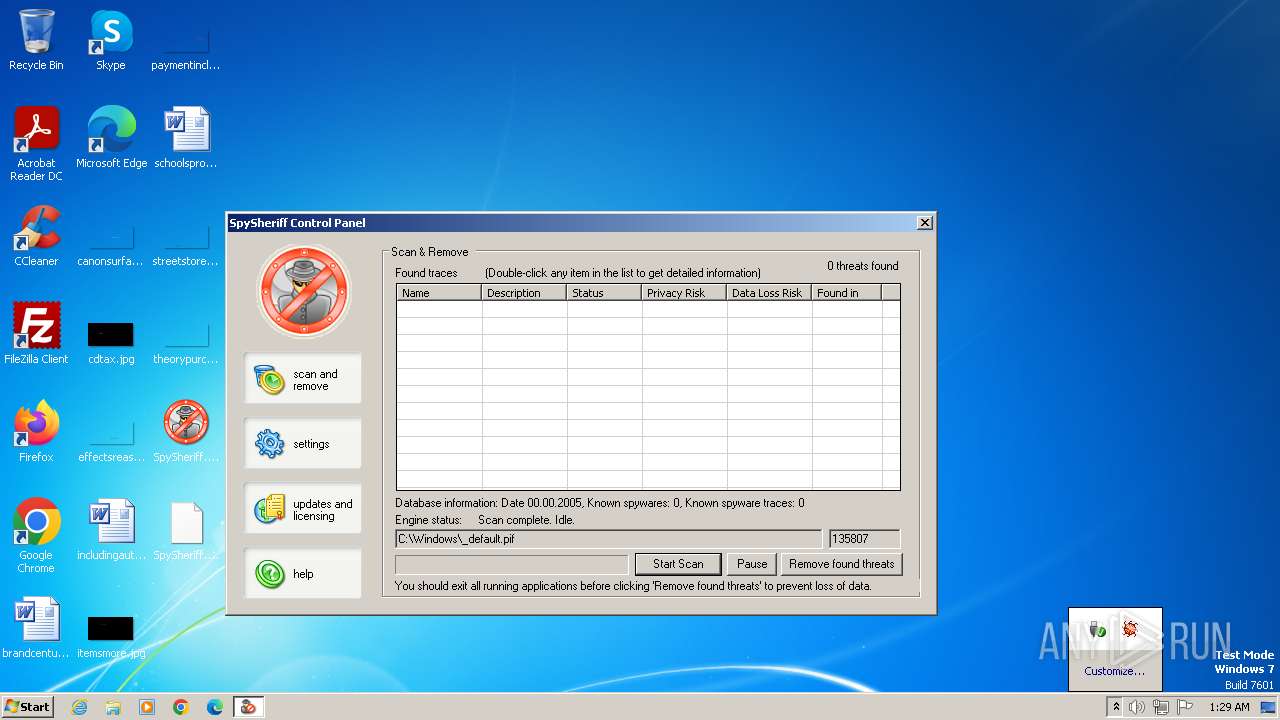Click the scan progress bar
The height and width of the screenshot is (720, 1280).
(x=512, y=564)
